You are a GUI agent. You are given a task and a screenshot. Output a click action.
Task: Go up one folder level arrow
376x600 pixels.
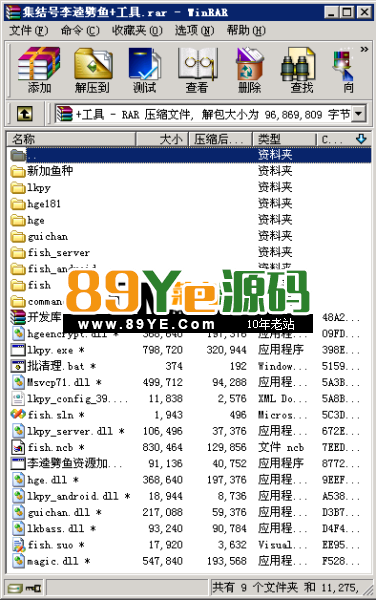coord(25,114)
